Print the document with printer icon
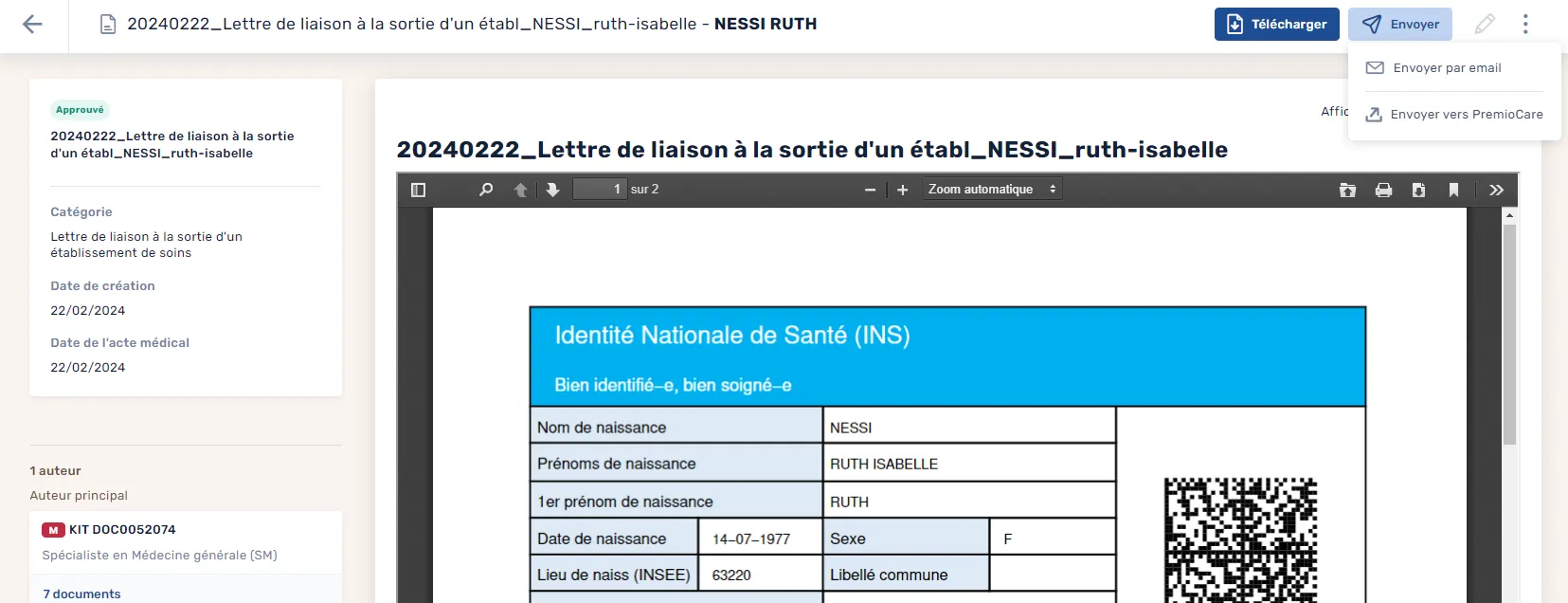1568x603 pixels. [x=1383, y=190]
